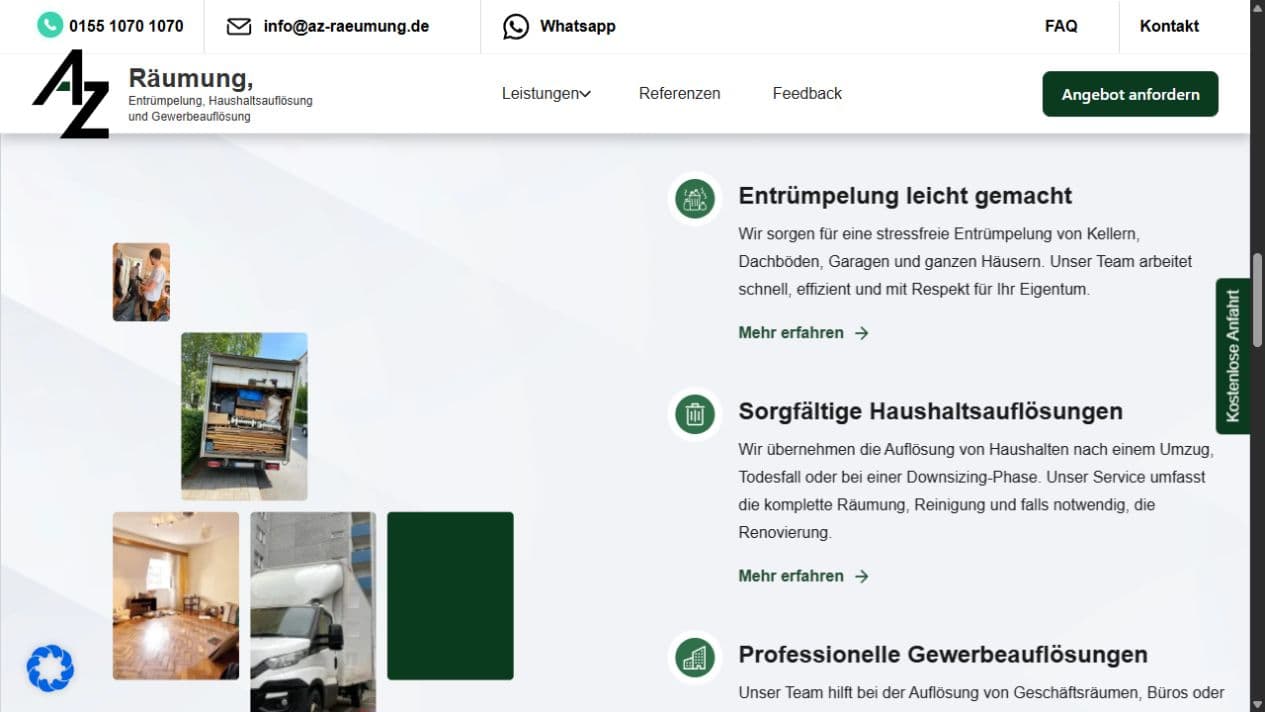Click Räumung, site title

point(191,78)
